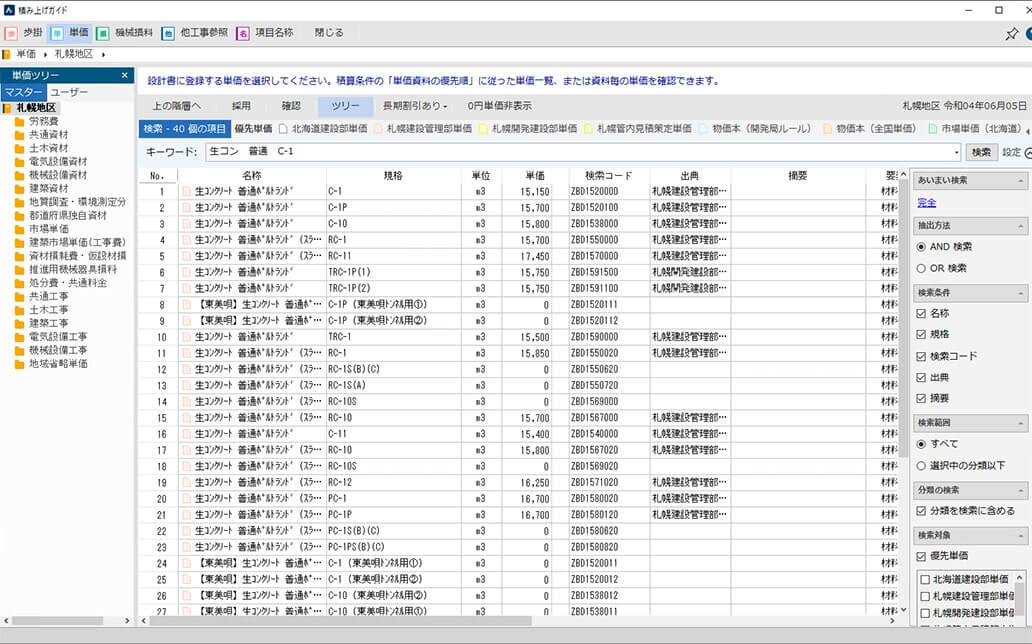Close the 単価ツリー panel with its X
This screenshot has height=644, width=1032.
point(124,75)
